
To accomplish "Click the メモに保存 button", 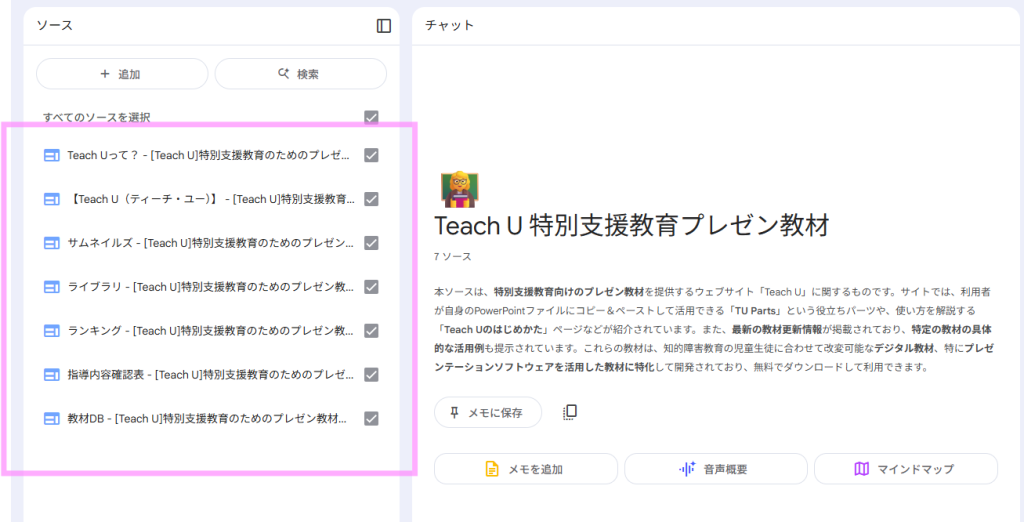I will (488, 412).
